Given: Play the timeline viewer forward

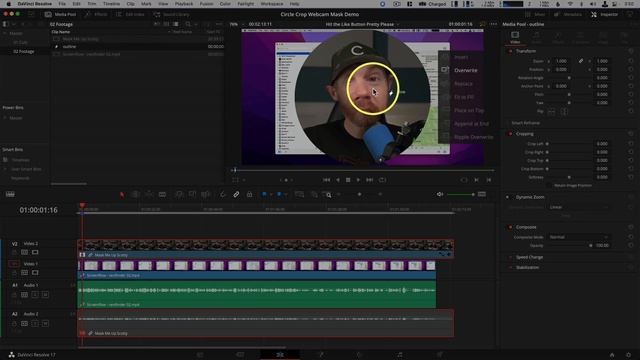Looking at the screenshot, I should [x=358, y=180].
